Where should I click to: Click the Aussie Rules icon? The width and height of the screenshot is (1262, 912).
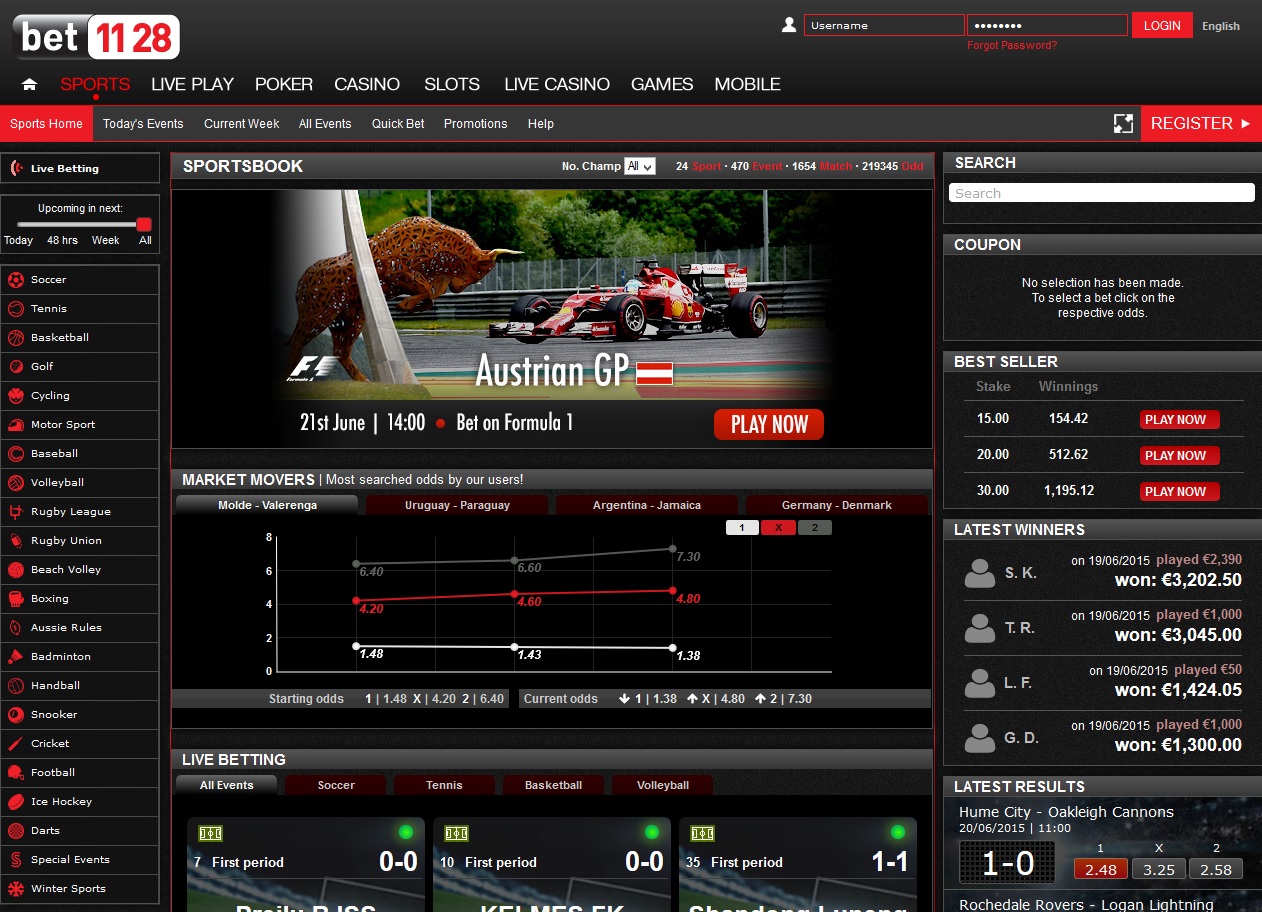click(x=15, y=628)
